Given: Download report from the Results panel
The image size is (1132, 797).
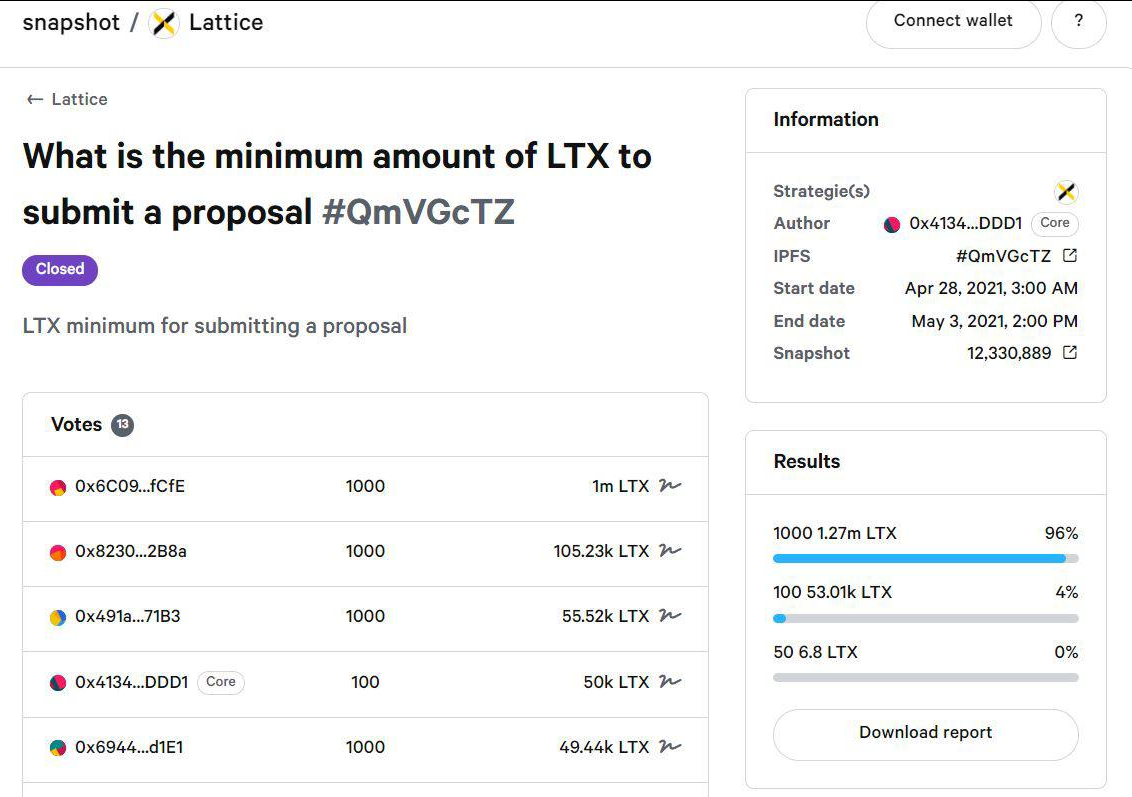Looking at the screenshot, I should point(926,734).
